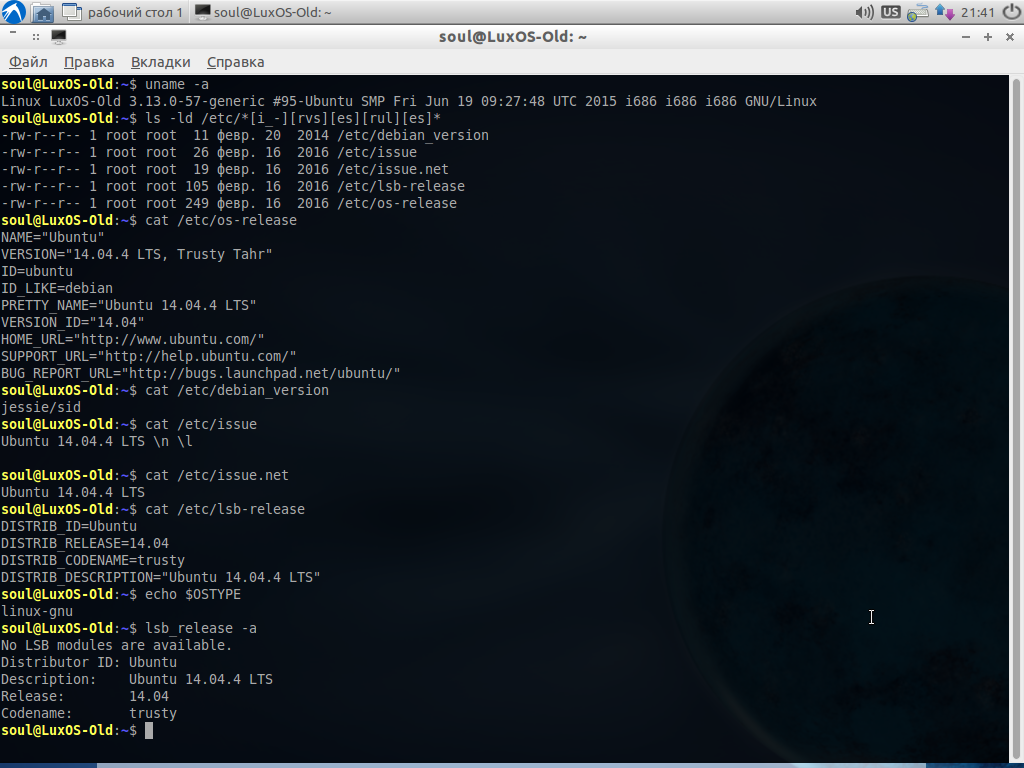The height and width of the screenshot is (768, 1024).
Task: Click the рабочий стол 1 desktop label
Action: point(135,12)
